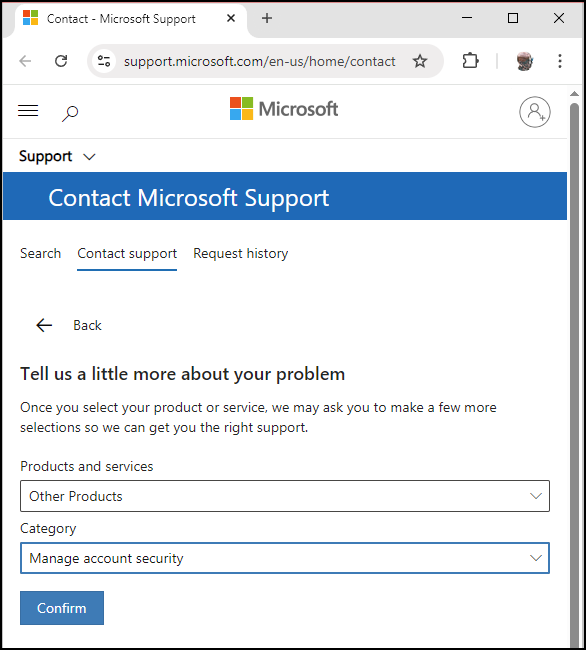Open the sign-in account icon

535,112
